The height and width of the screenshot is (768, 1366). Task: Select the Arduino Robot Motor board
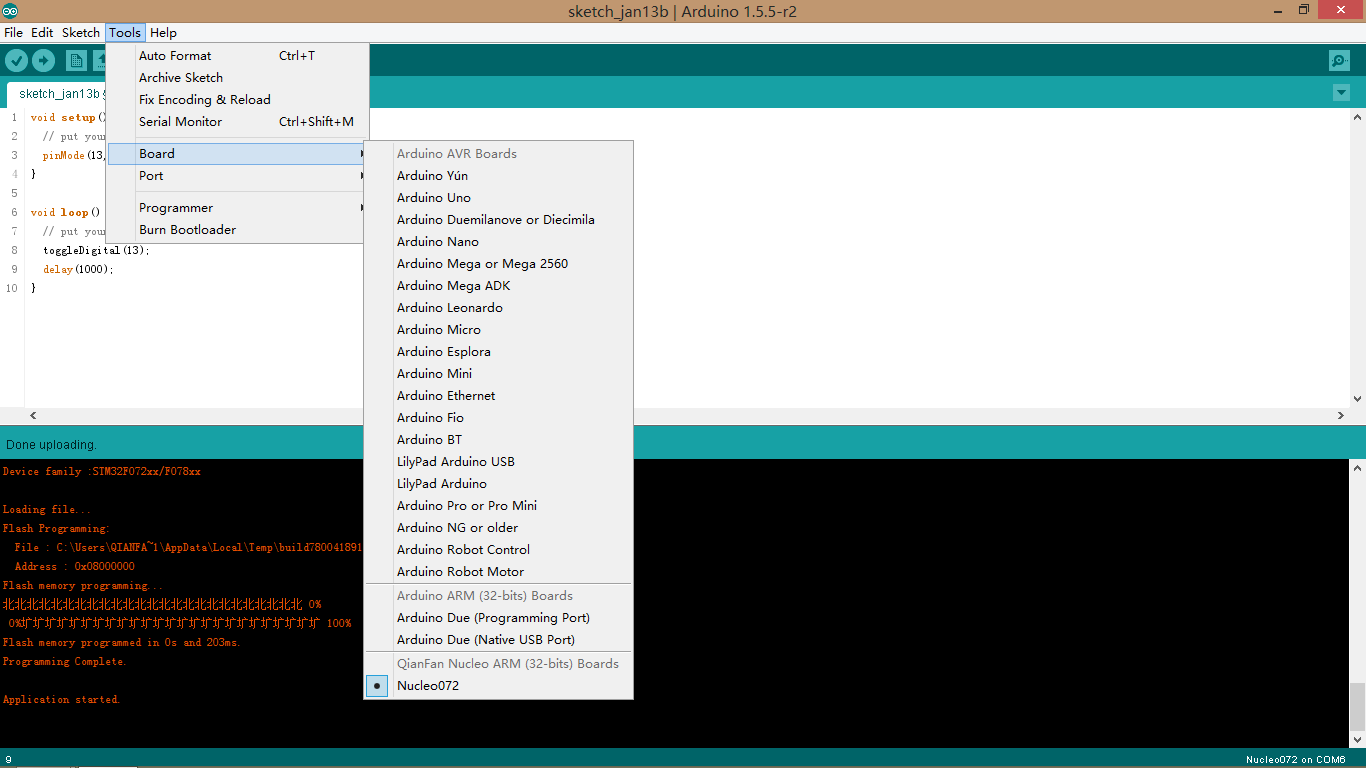click(499, 572)
